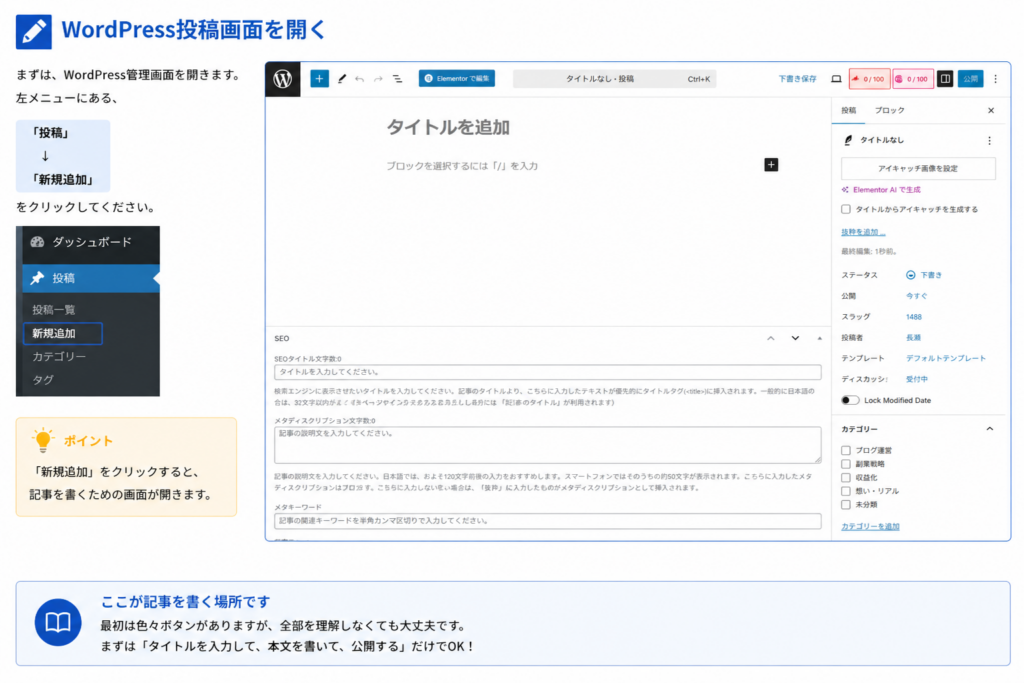The width and height of the screenshot is (1024, 683).
Task: Open ディスカッション 受付中 setting
Action: point(917,379)
